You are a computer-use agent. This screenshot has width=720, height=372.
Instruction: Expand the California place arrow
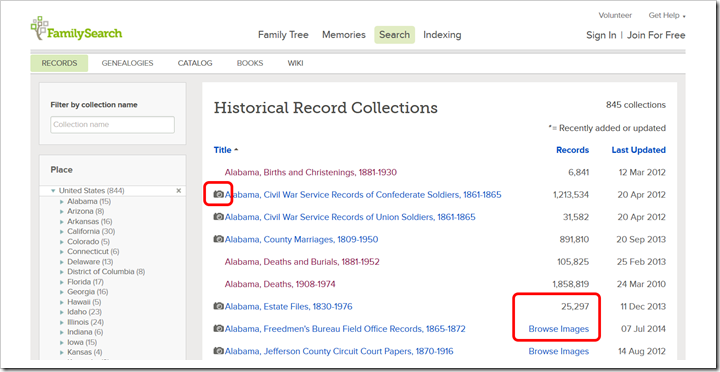pos(62,231)
